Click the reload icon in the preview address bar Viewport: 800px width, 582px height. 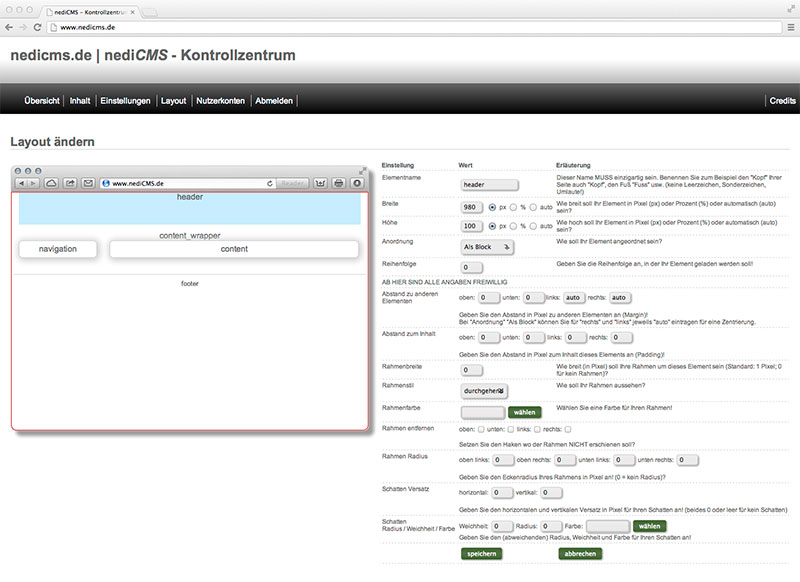coord(270,183)
